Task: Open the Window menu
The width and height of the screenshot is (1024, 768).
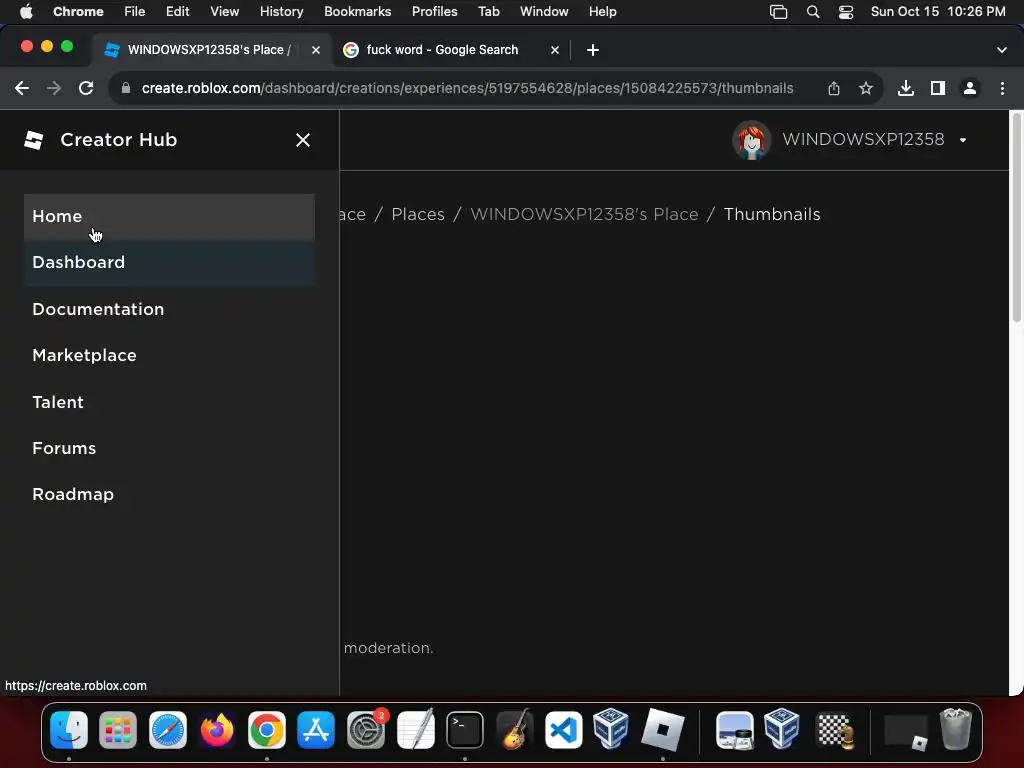Action: [x=544, y=12]
